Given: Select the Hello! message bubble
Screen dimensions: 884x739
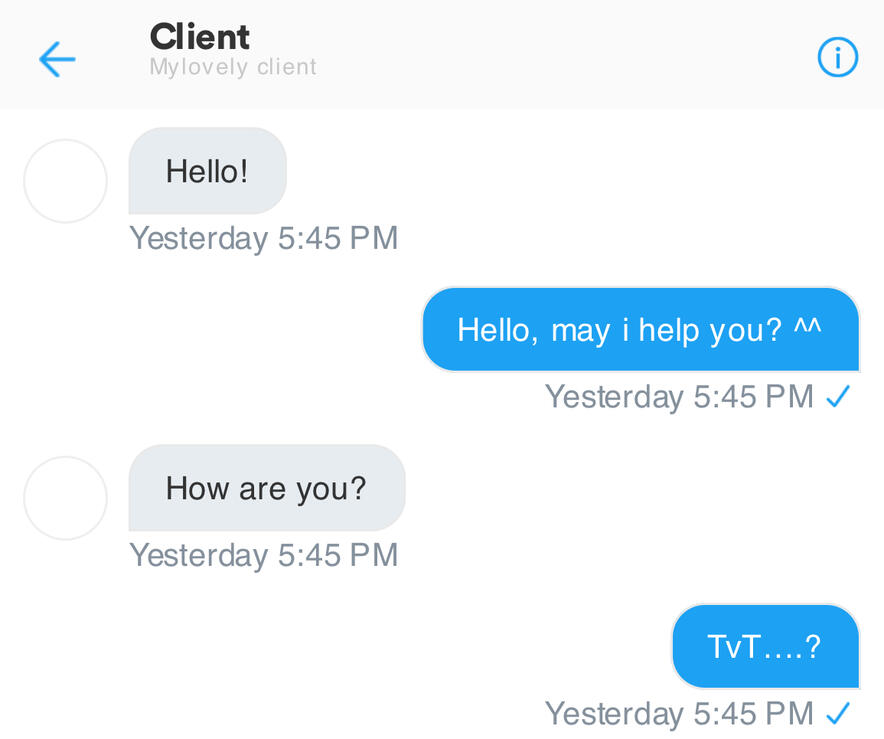Looking at the screenshot, I should 207,171.
